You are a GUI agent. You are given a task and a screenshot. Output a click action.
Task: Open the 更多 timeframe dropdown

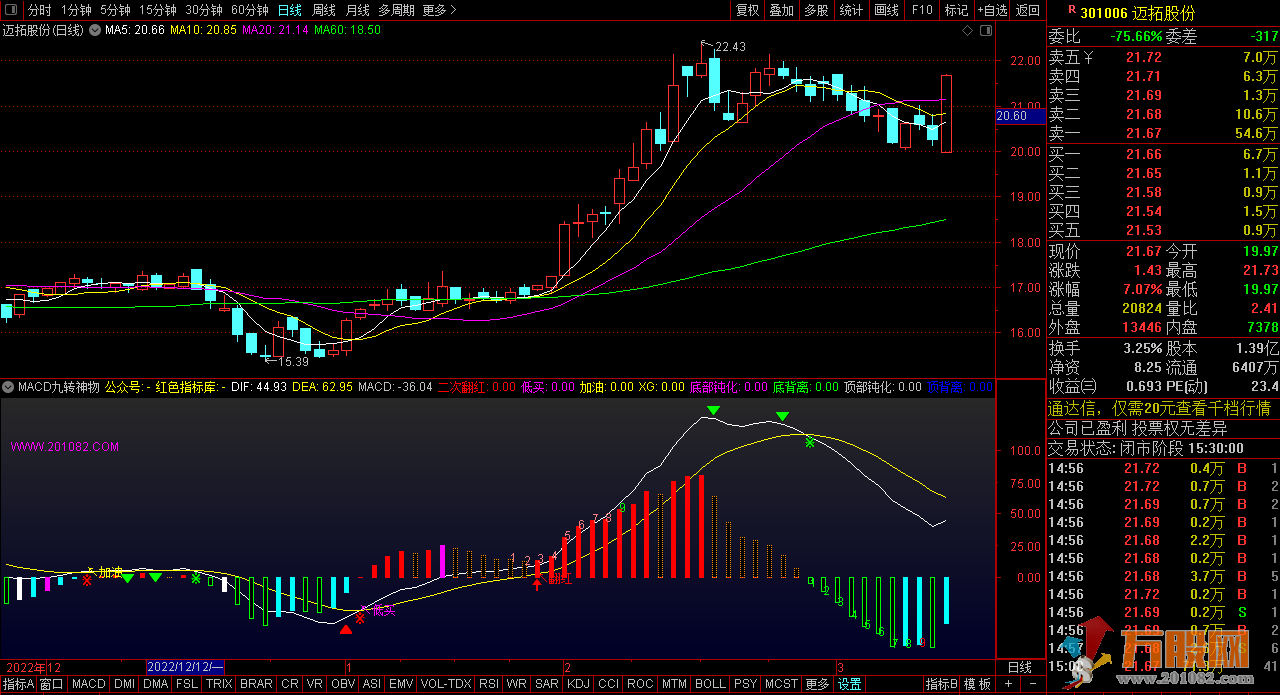(x=439, y=10)
